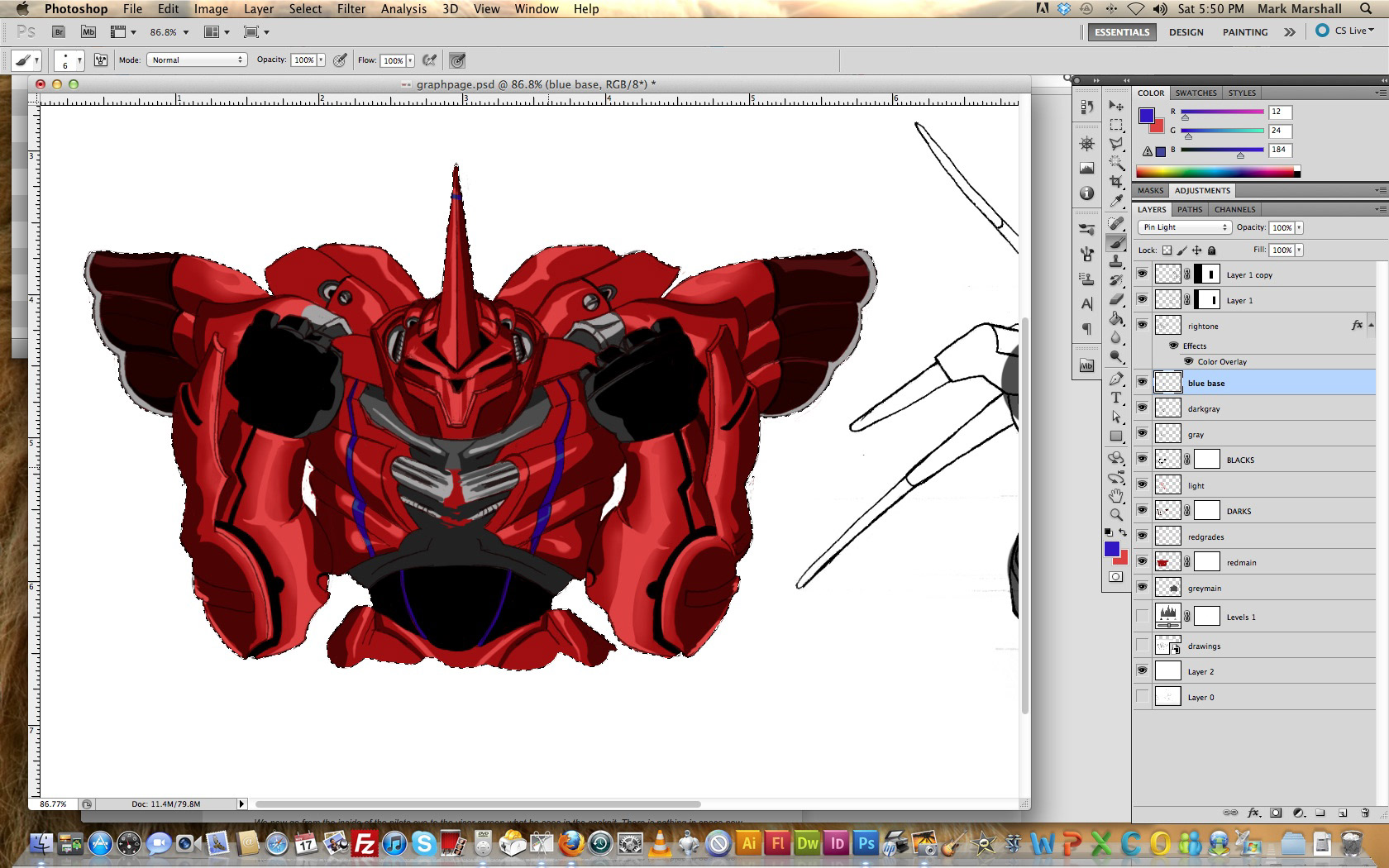
Task: Open the Filter menu
Action: click(x=351, y=9)
